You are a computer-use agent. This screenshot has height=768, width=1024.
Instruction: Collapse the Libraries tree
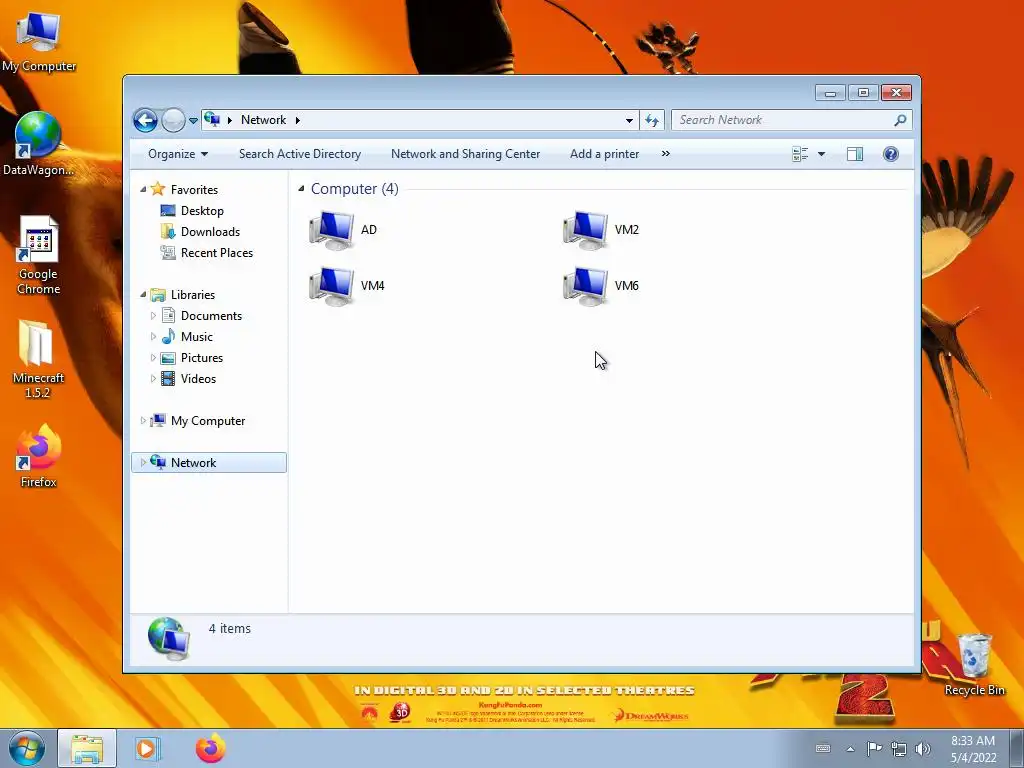[x=143, y=295]
